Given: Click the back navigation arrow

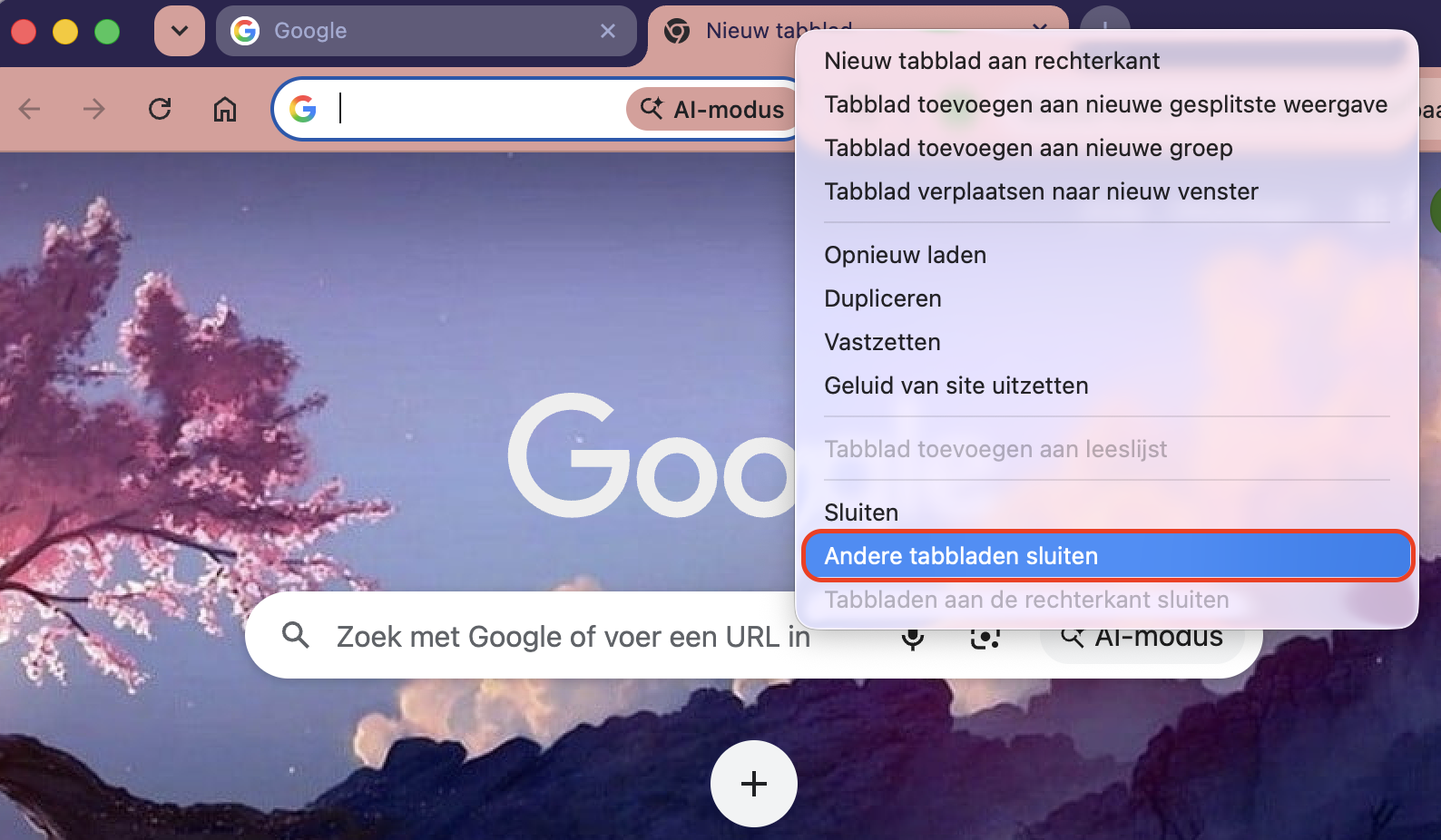Looking at the screenshot, I should point(30,109).
